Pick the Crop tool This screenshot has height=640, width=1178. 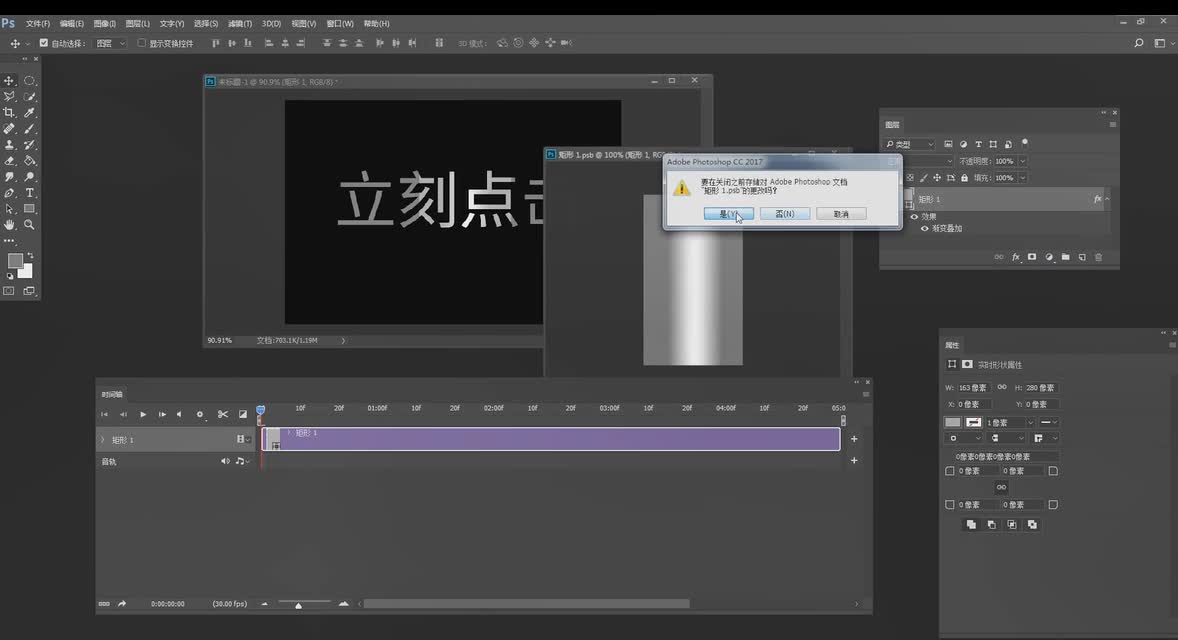pos(10,113)
